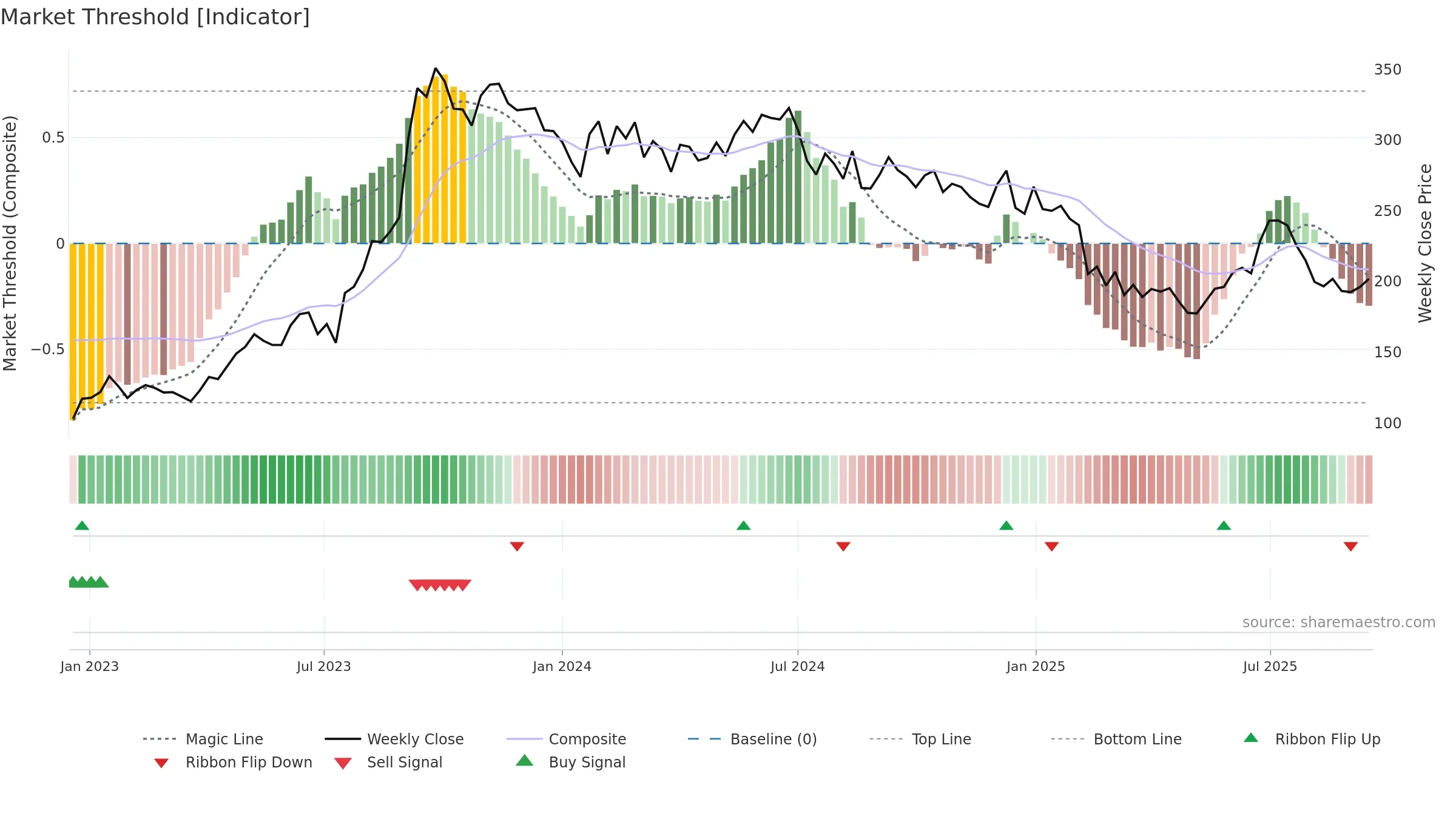Click the red triangle icon in Ribbon Flip Down legend
The image size is (1456, 819).
(x=161, y=763)
